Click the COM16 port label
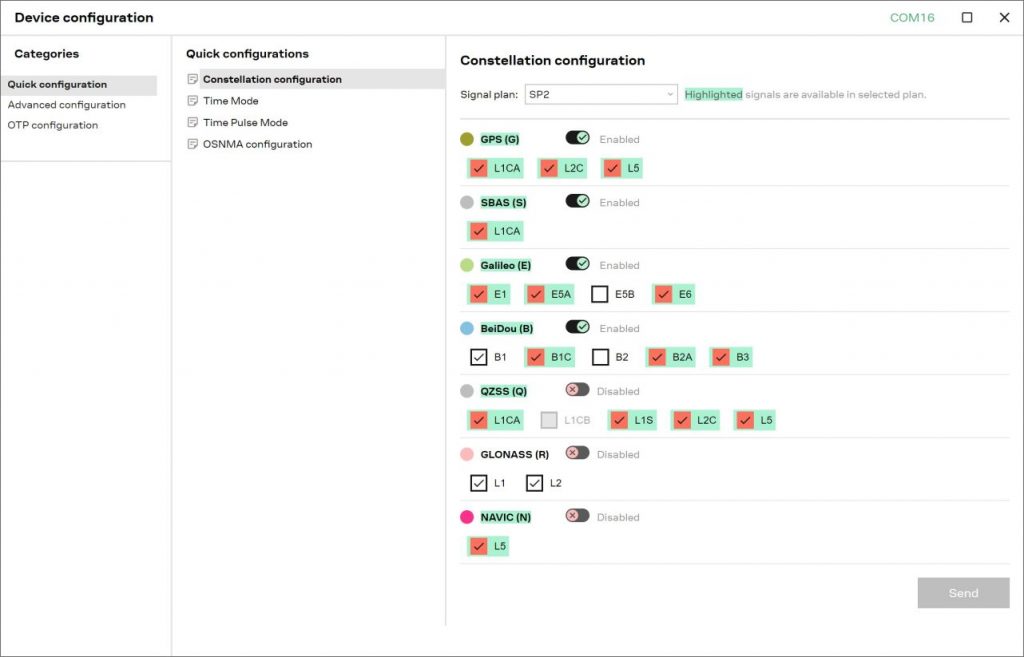Image resolution: width=1024 pixels, height=657 pixels. [x=911, y=18]
